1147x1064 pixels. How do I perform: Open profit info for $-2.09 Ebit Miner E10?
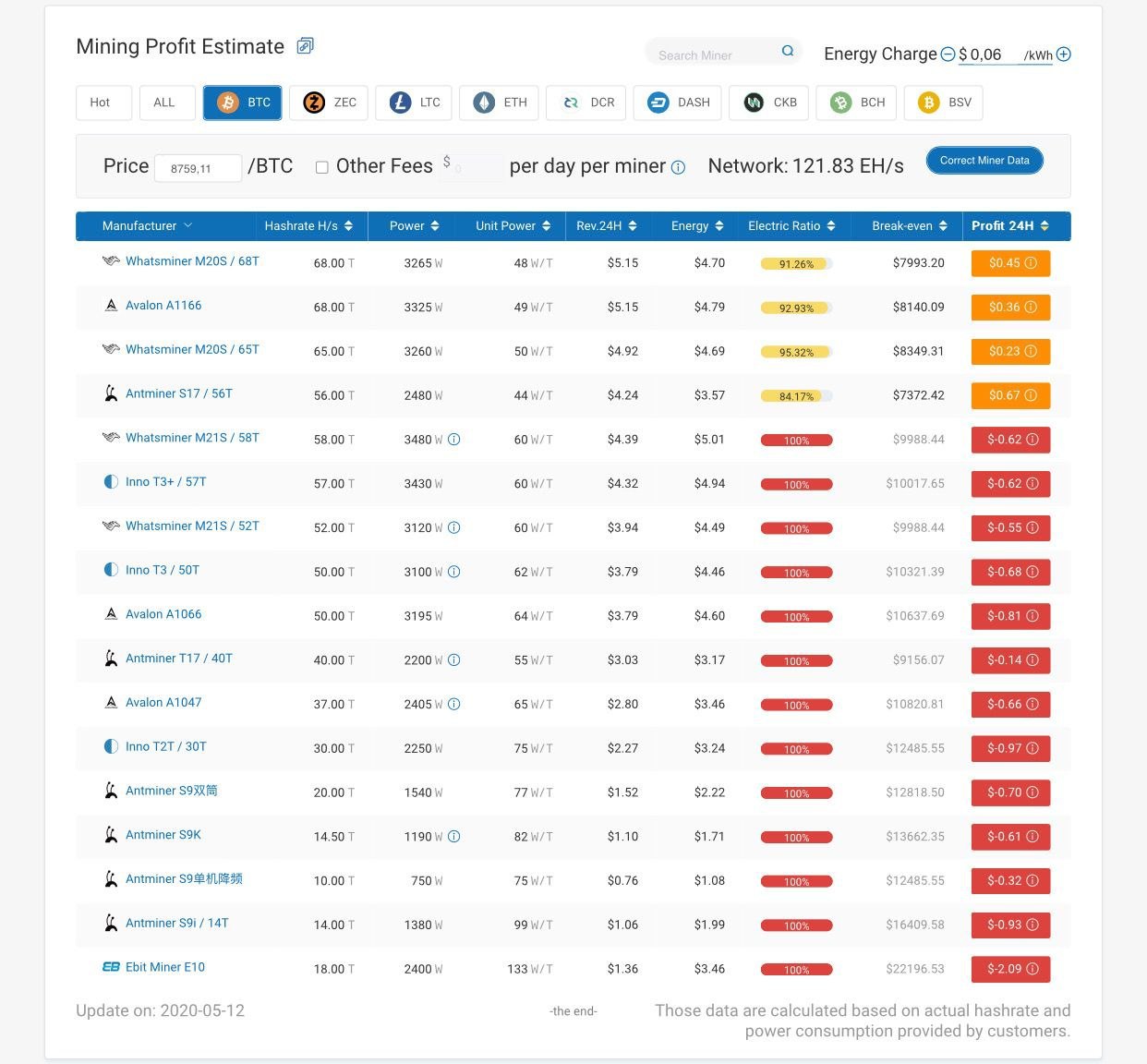1032,969
